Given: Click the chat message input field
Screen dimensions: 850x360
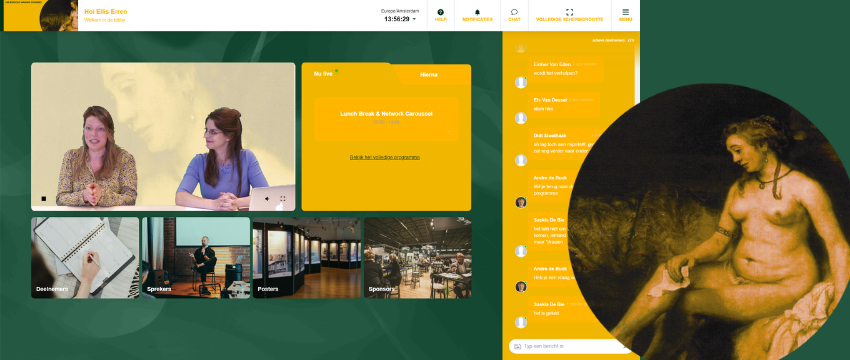Looking at the screenshot, I should [x=570, y=346].
